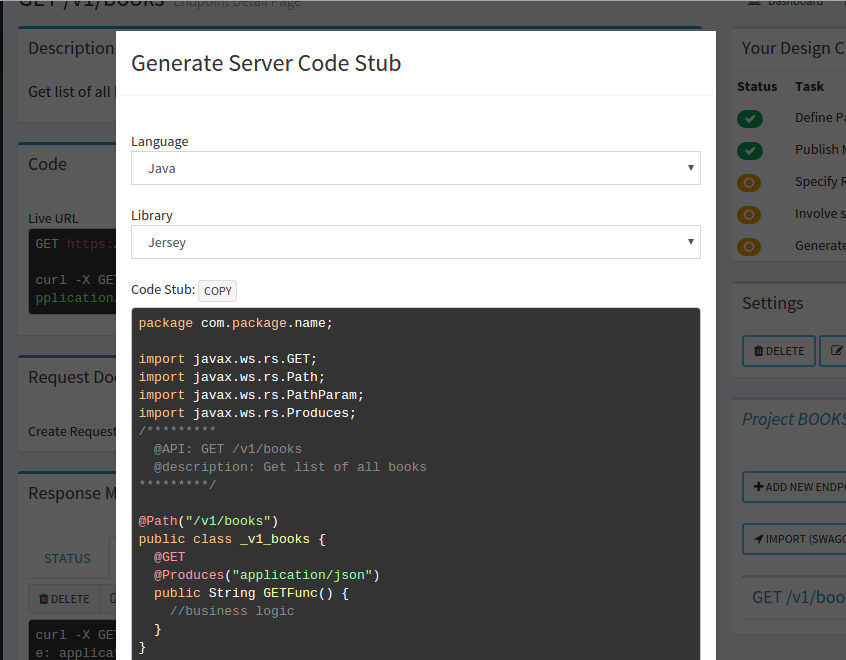Click '@Produces("application/json")' code line
This screenshot has height=660, width=846.
pyautogui.click(x=267, y=575)
